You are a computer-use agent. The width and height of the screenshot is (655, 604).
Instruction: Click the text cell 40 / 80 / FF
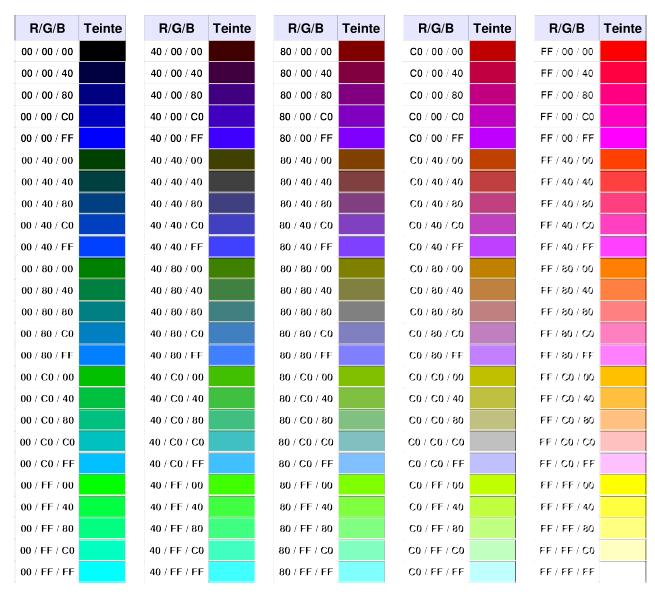(x=176, y=355)
